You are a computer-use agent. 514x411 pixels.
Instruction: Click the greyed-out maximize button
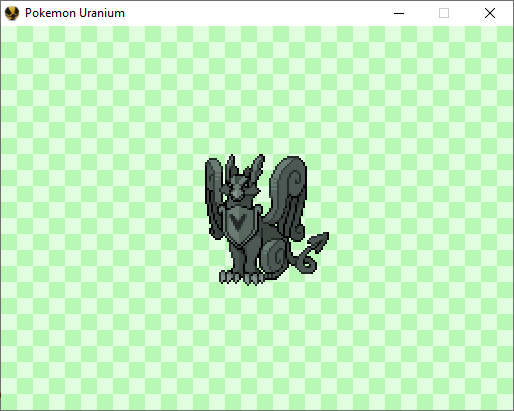[444, 13]
